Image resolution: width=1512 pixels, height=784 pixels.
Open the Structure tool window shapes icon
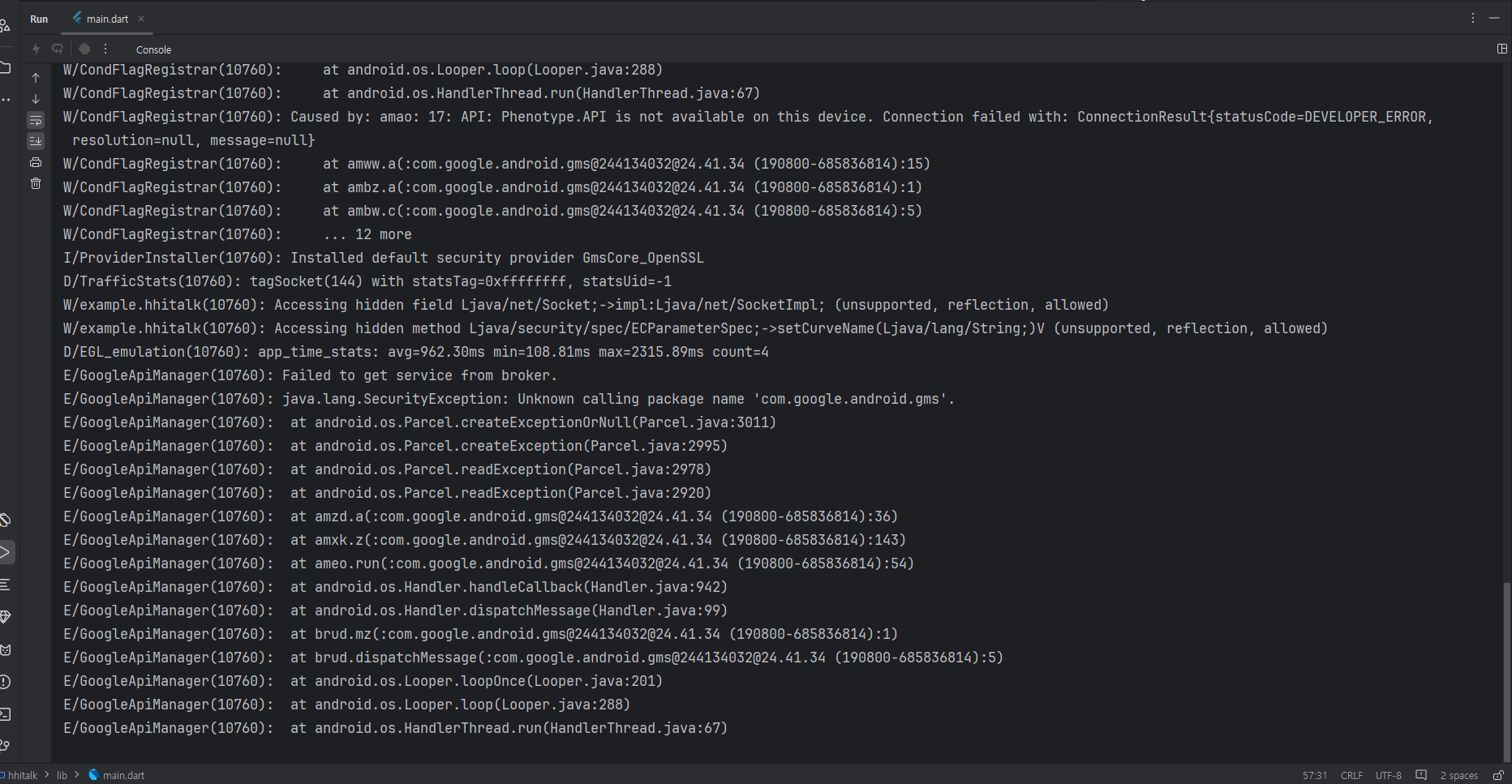click(5, 26)
